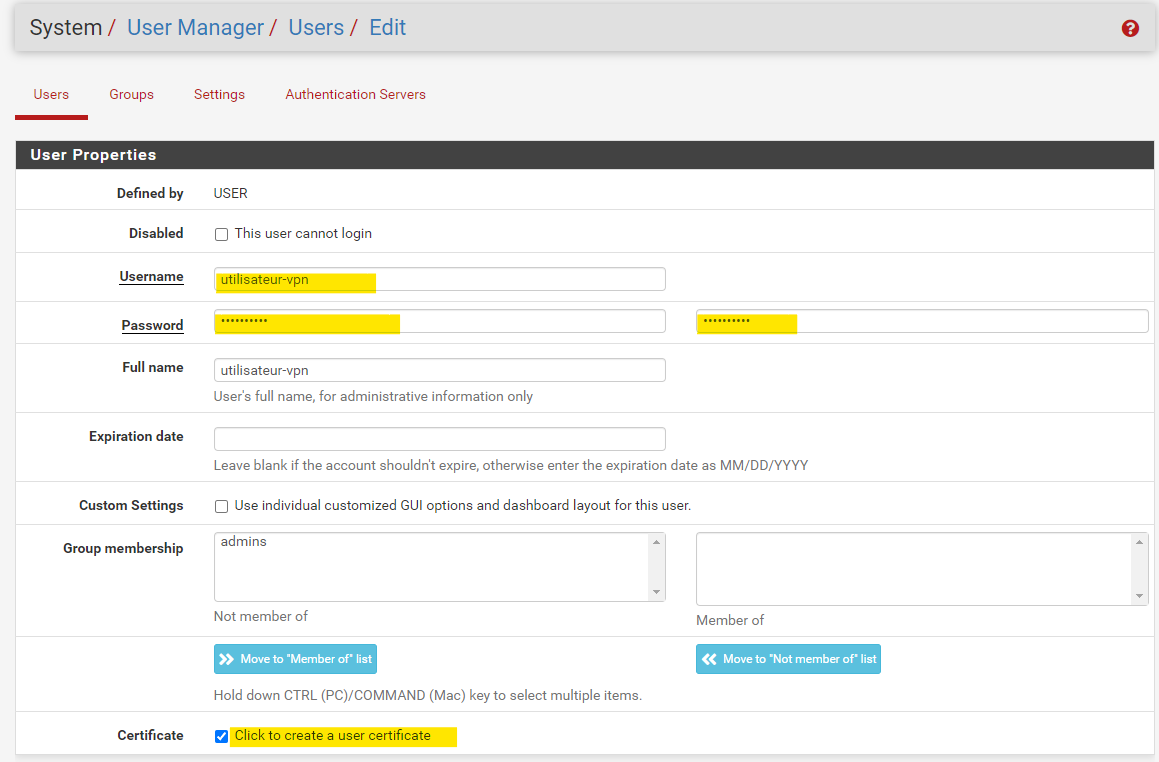Switch to the Groups tab
This screenshot has width=1159, height=762.
131,94
